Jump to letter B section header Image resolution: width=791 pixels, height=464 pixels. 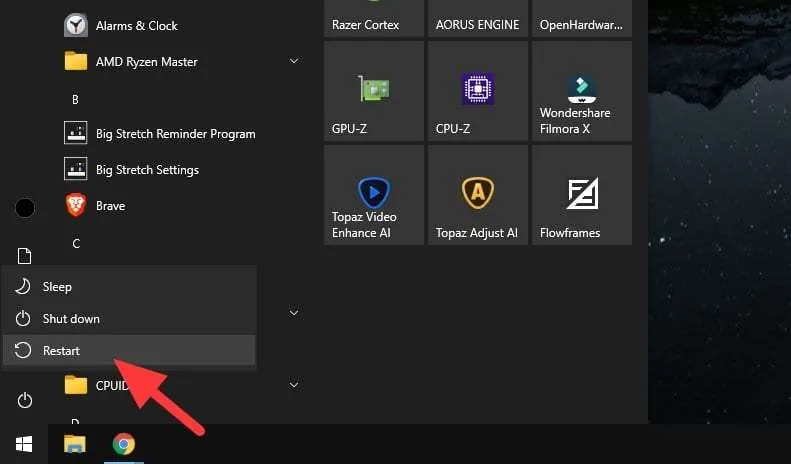[x=75, y=99]
